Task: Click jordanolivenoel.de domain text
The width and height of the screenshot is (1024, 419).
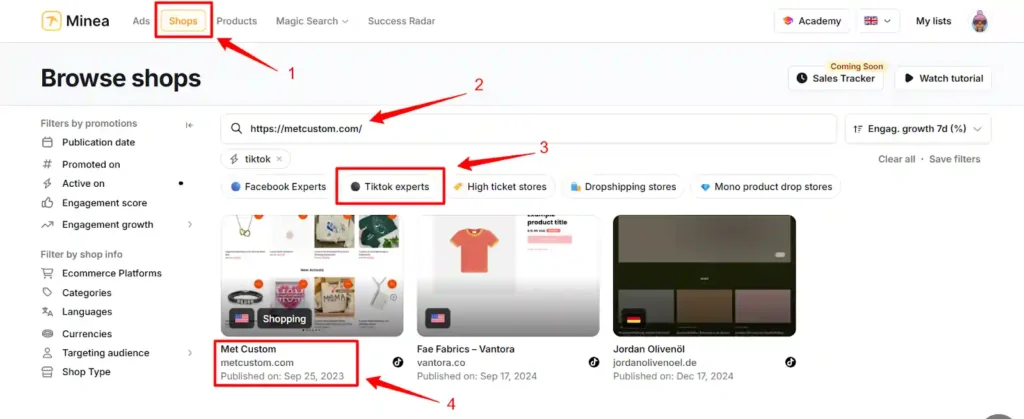Action: 654,363
